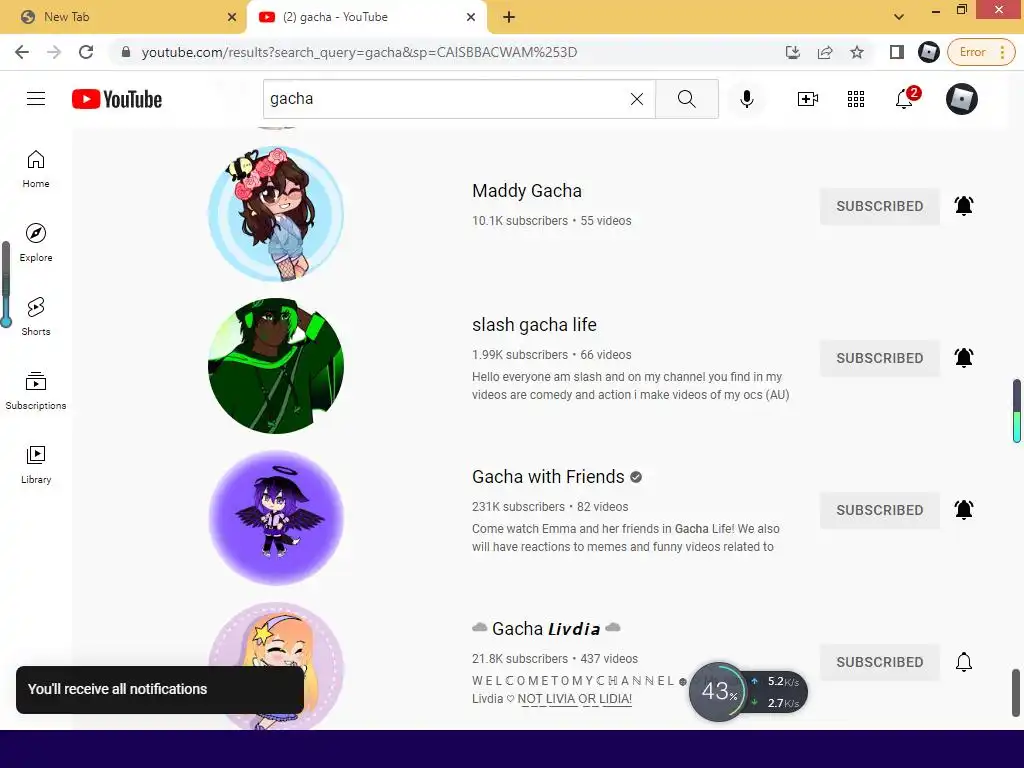Click slash gacha life channel avatar
Screen dimensions: 1024x768
click(x=276, y=366)
